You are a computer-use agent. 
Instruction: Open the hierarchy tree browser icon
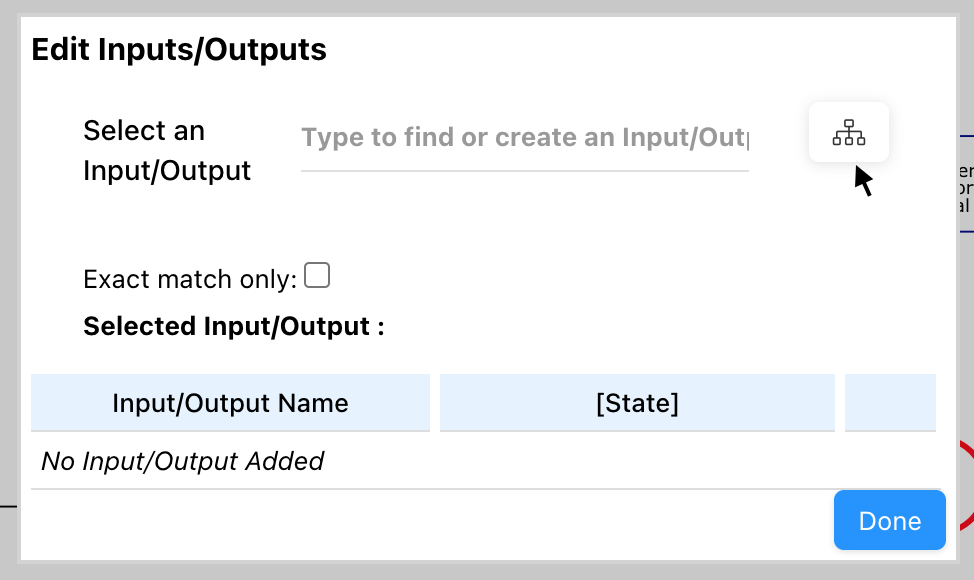pyautogui.click(x=849, y=132)
